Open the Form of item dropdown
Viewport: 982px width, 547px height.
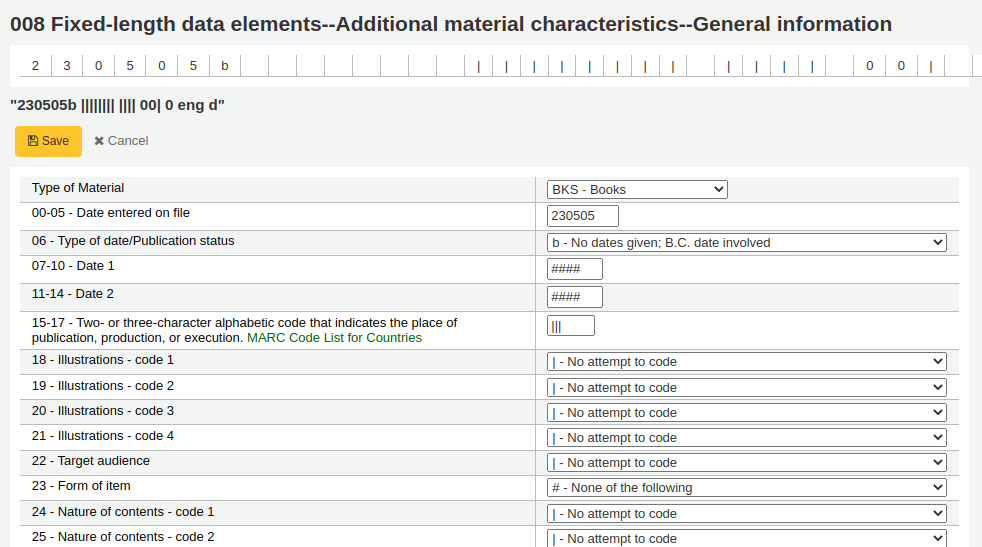click(747, 487)
